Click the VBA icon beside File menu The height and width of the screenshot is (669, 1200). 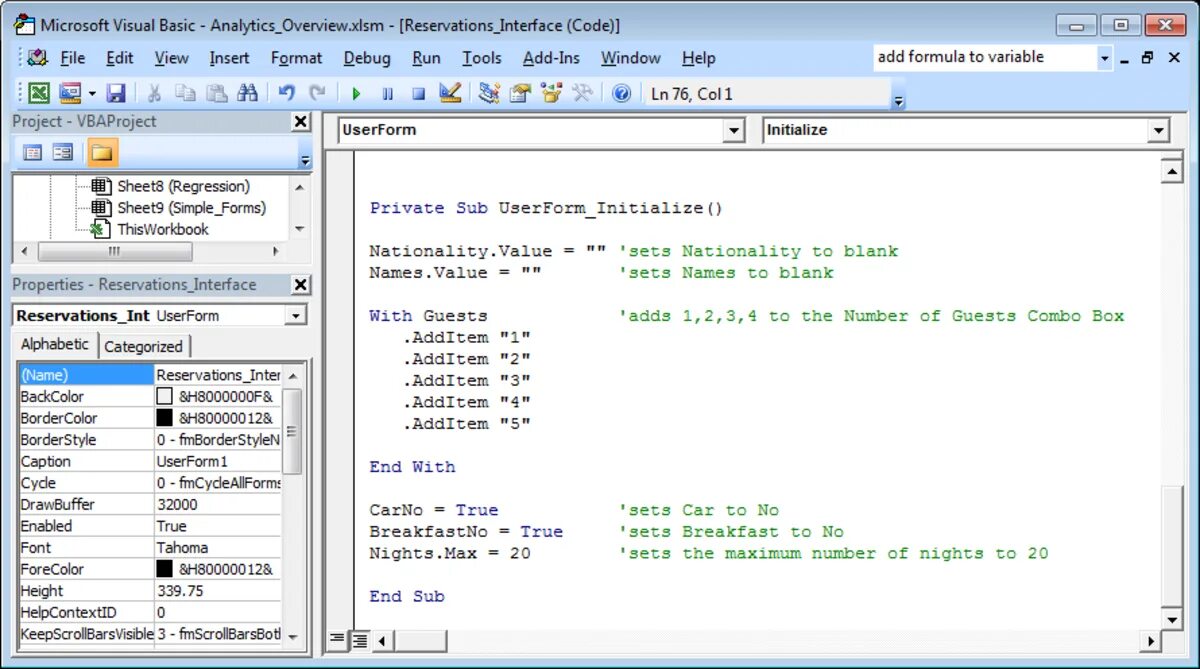click(x=38, y=58)
